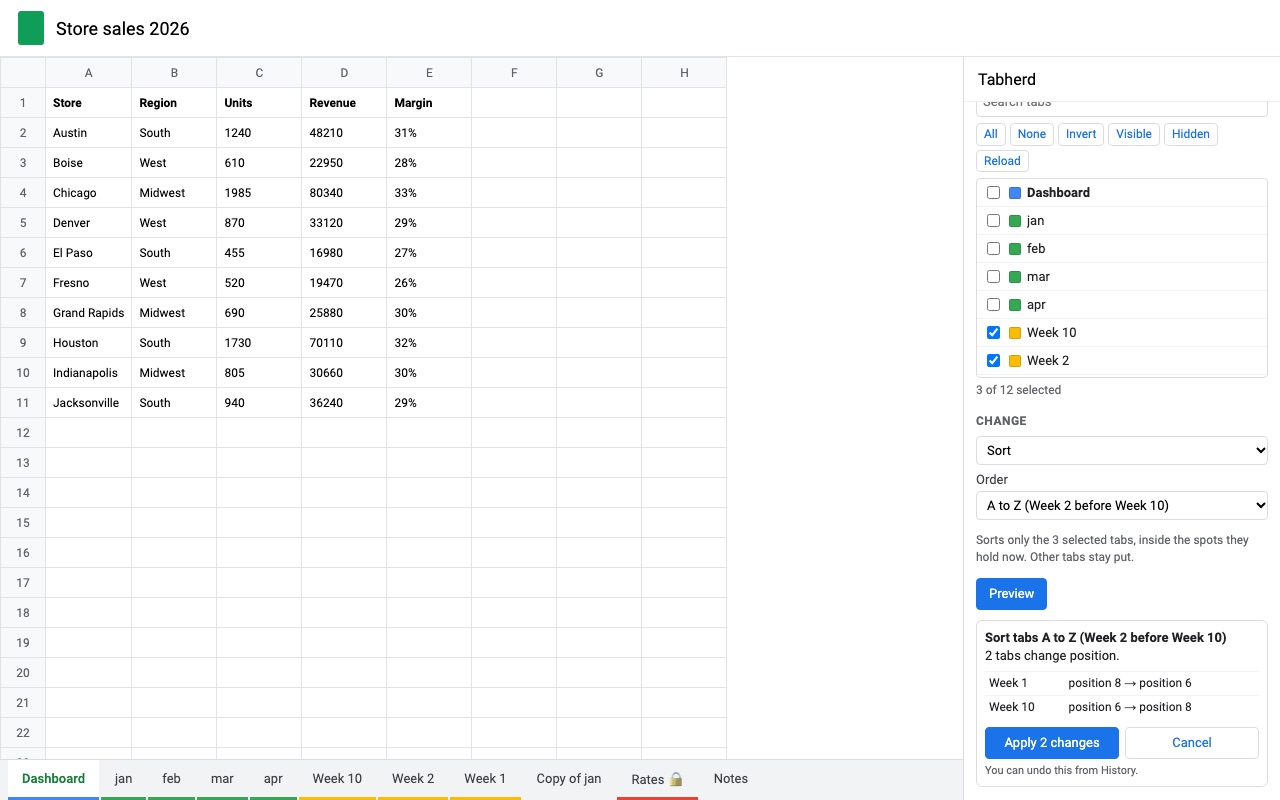
Task: Click the None selection button
Action: tap(1032, 134)
